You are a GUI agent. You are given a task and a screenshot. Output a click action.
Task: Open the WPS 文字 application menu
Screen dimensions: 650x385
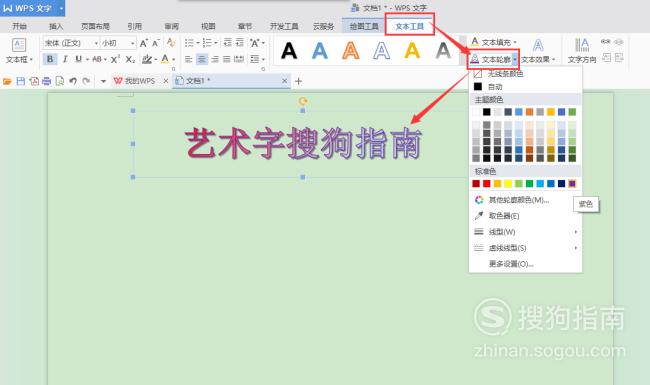pos(32,8)
